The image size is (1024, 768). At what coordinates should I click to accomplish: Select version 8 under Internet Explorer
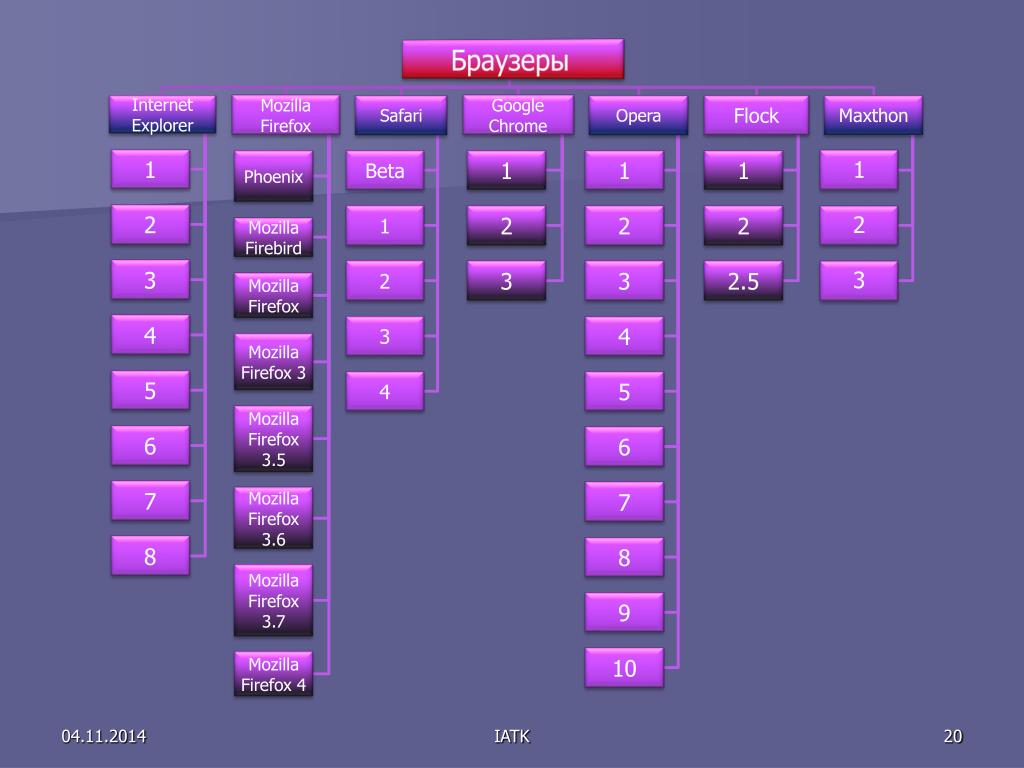150,556
